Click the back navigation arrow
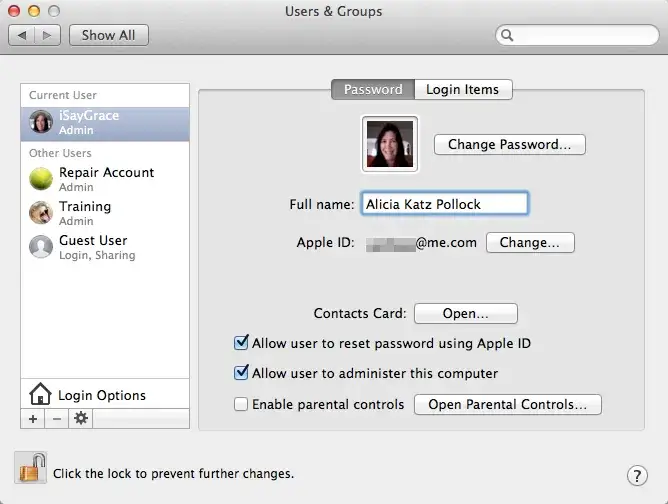 point(22,35)
